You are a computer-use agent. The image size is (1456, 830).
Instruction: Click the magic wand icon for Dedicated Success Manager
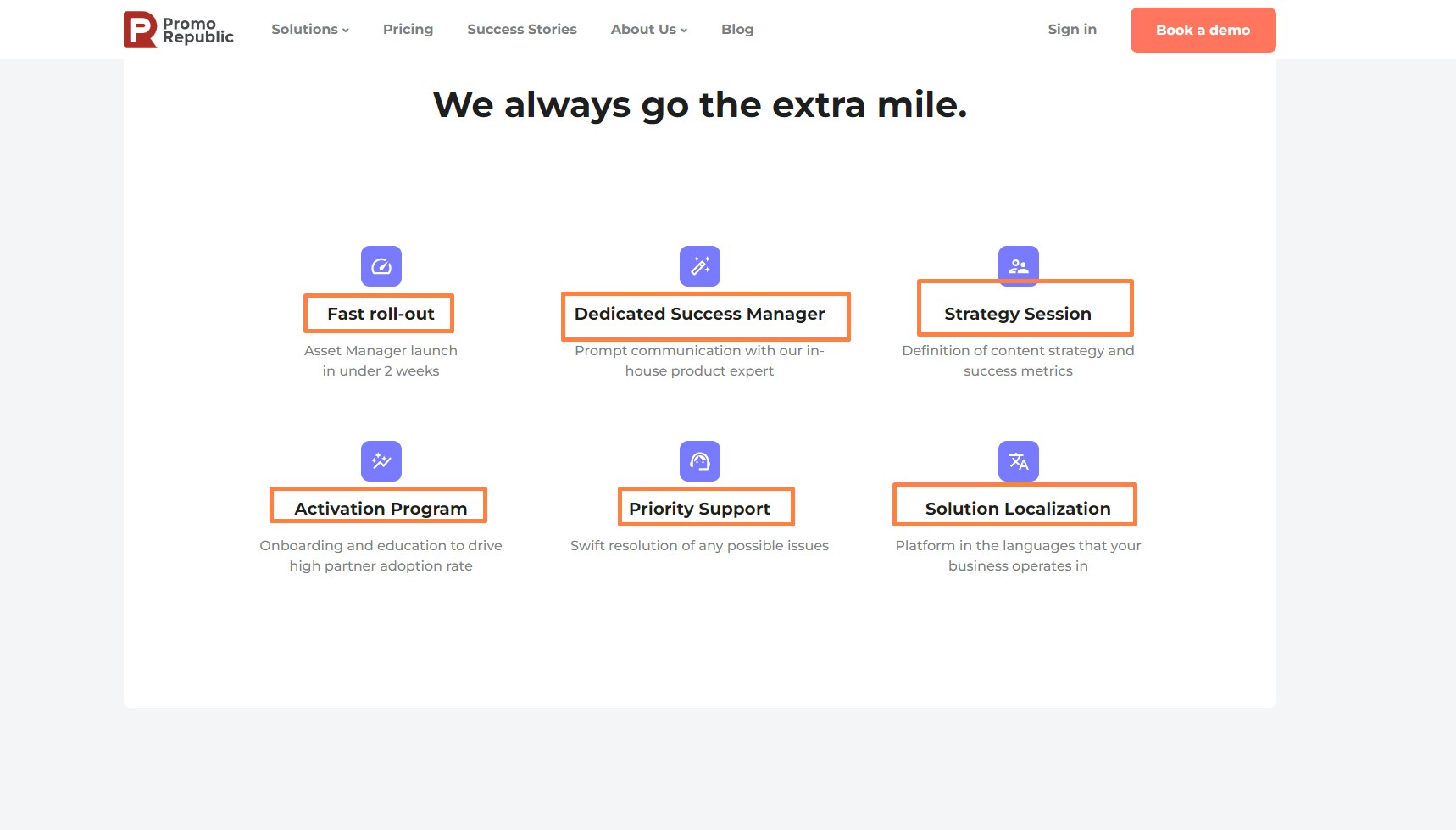tap(700, 266)
